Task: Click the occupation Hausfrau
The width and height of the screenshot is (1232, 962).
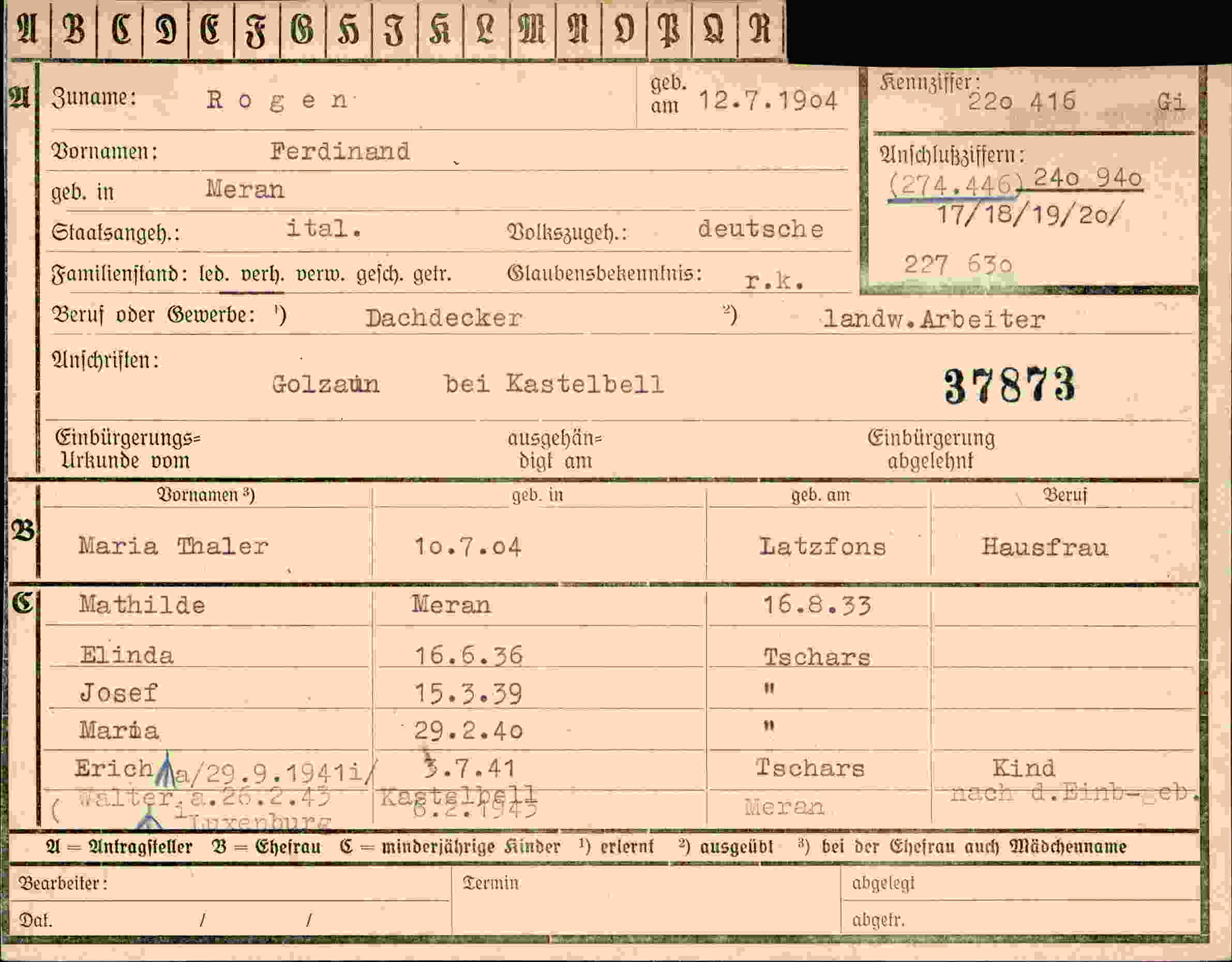Action: coord(1045,547)
